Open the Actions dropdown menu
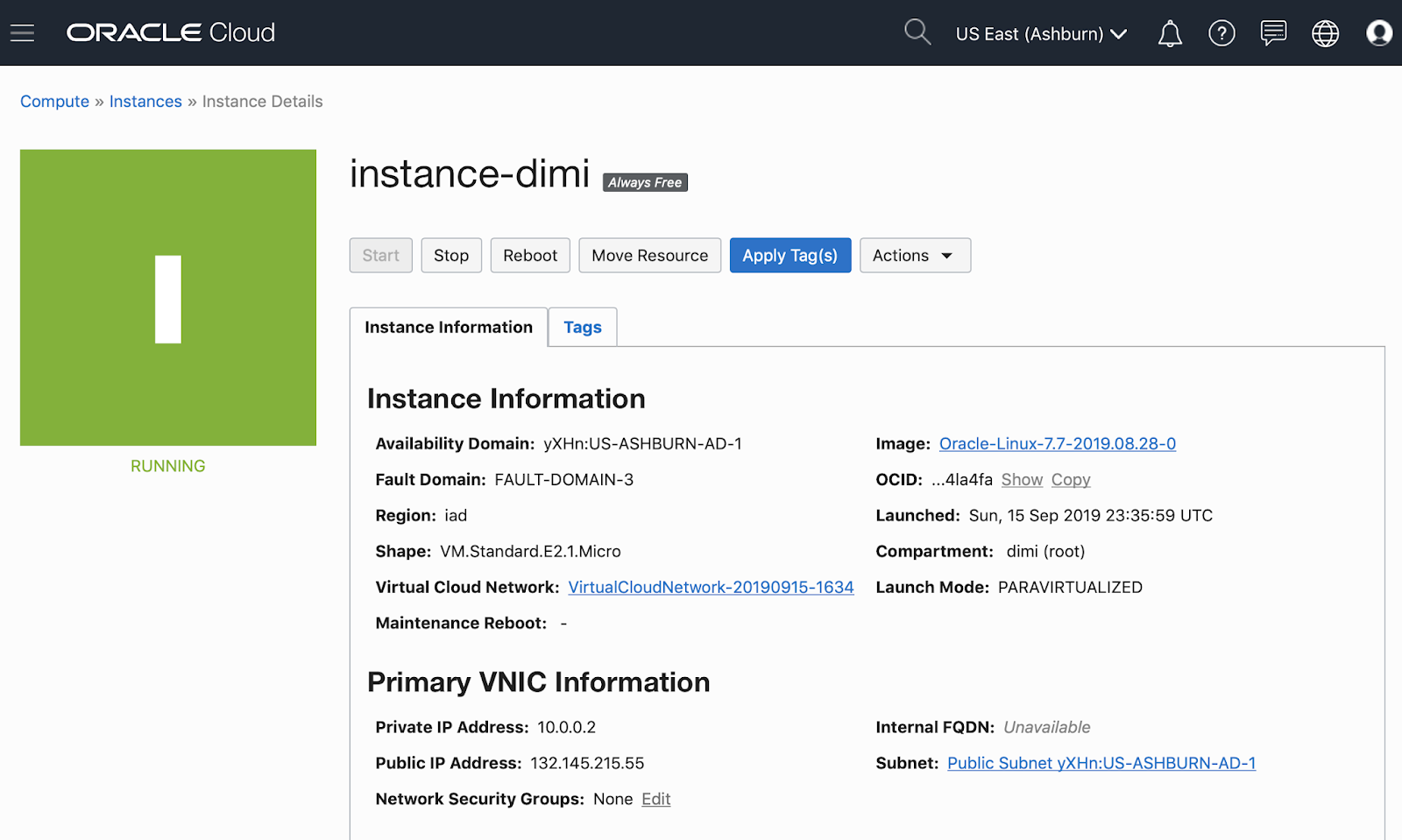The image size is (1402, 840). pos(915,255)
